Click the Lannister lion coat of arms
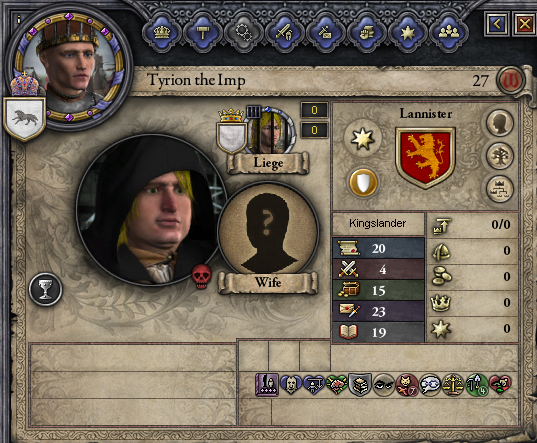Image resolution: width=537 pixels, height=443 pixels. (x=425, y=158)
